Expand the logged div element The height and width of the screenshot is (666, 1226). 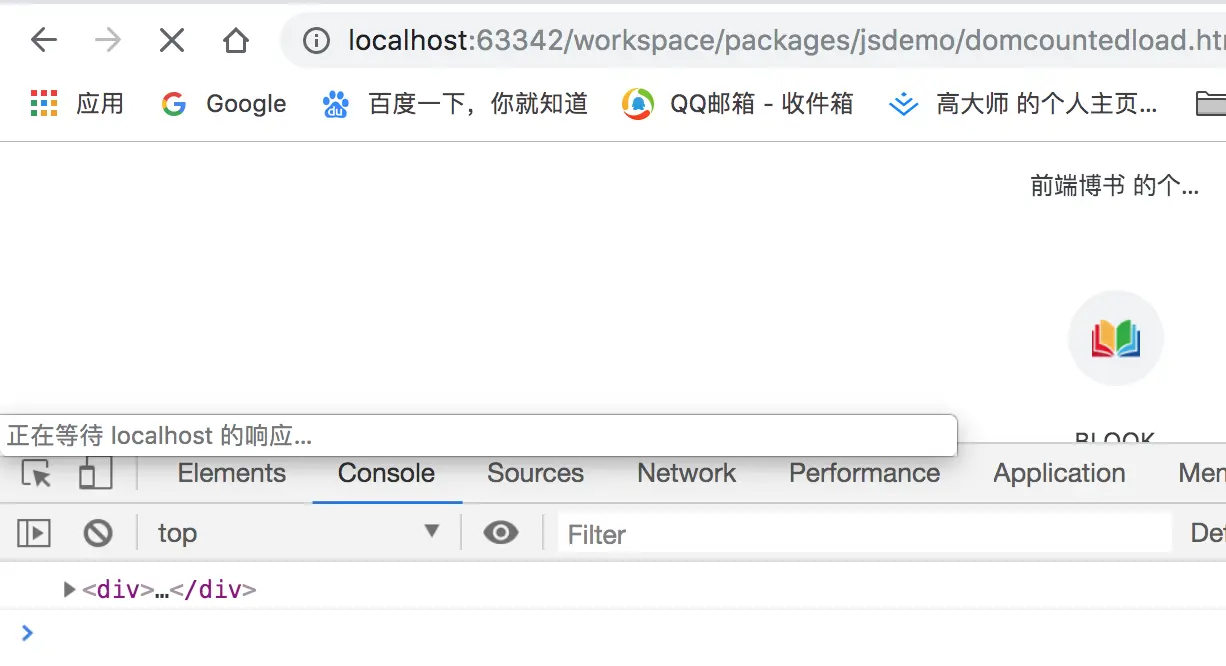[x=69, y=590]
